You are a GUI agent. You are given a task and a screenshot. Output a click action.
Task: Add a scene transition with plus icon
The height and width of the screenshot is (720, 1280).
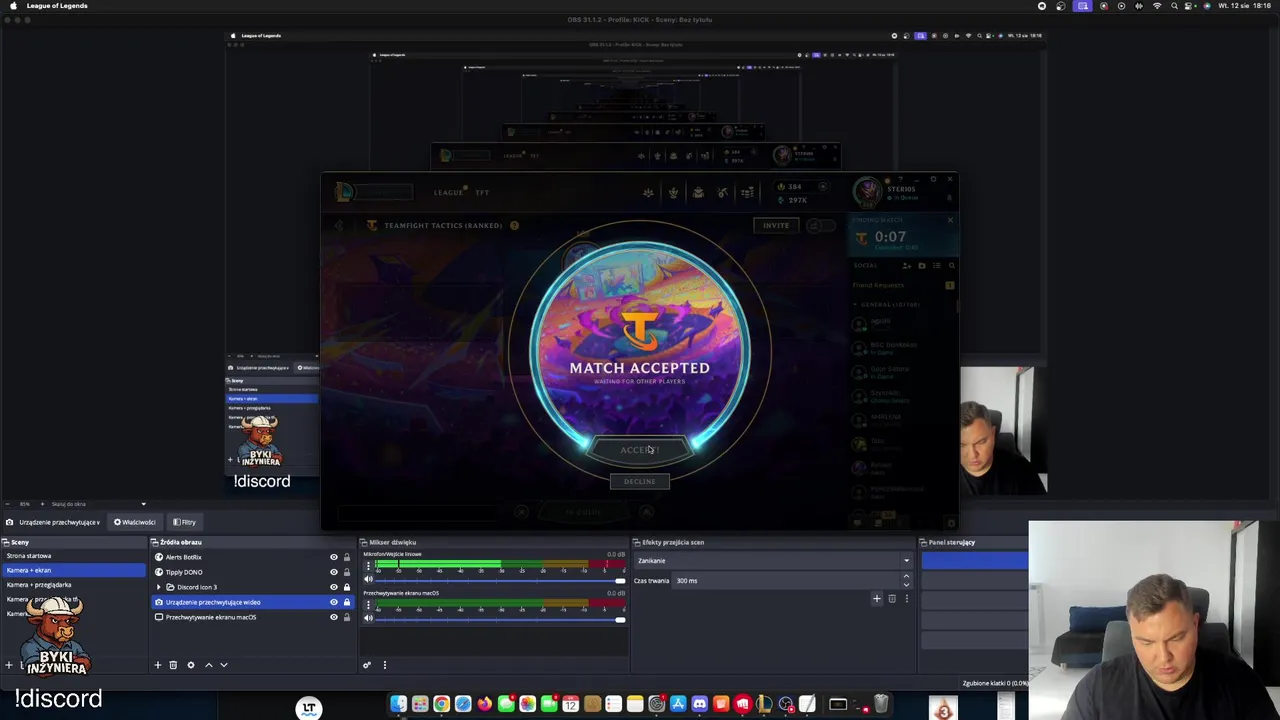point(877,599)
